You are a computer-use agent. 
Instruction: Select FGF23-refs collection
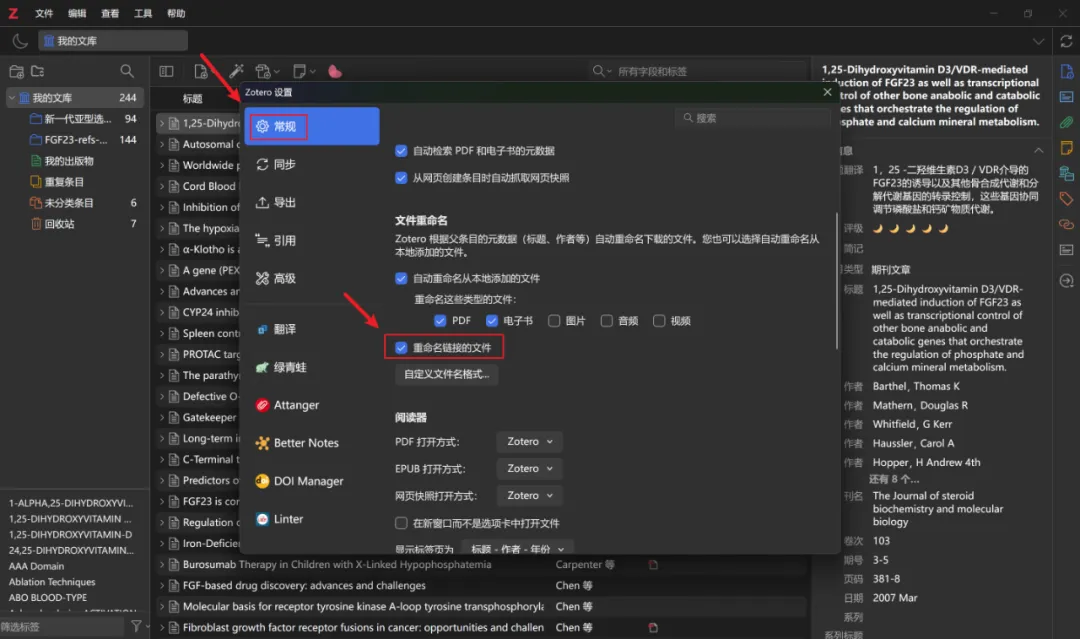tap(76, 140)
